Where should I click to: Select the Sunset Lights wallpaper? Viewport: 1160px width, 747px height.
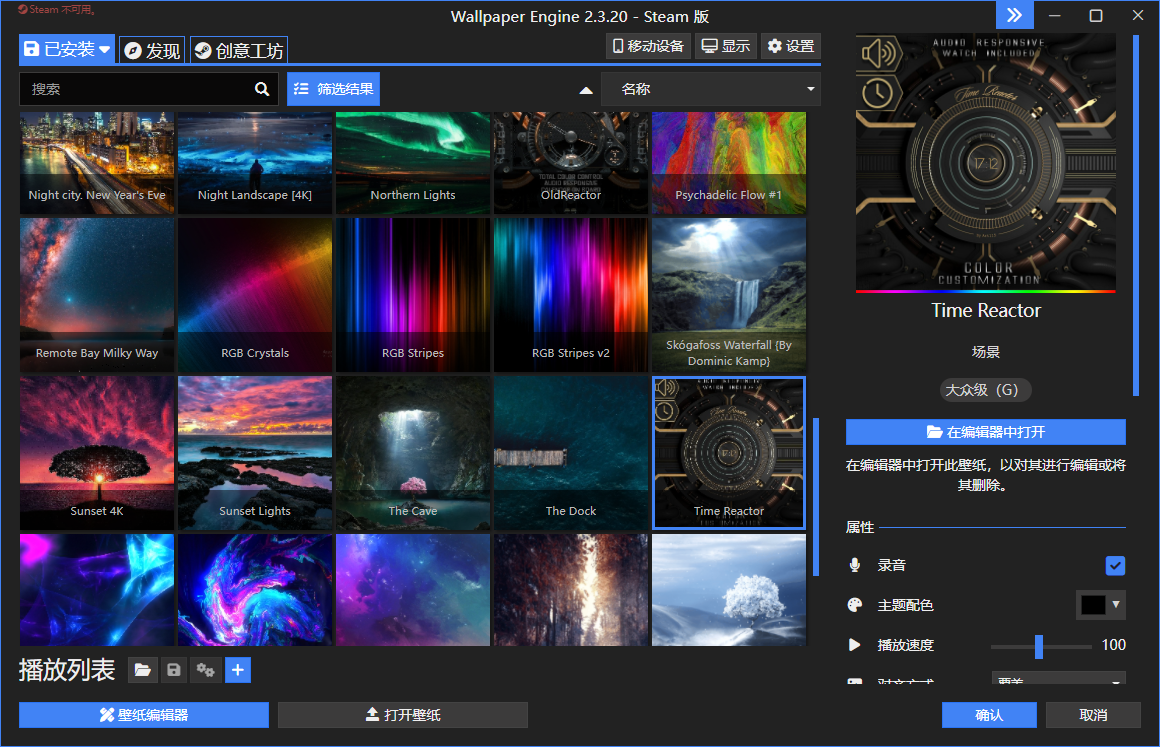(254, 453)
